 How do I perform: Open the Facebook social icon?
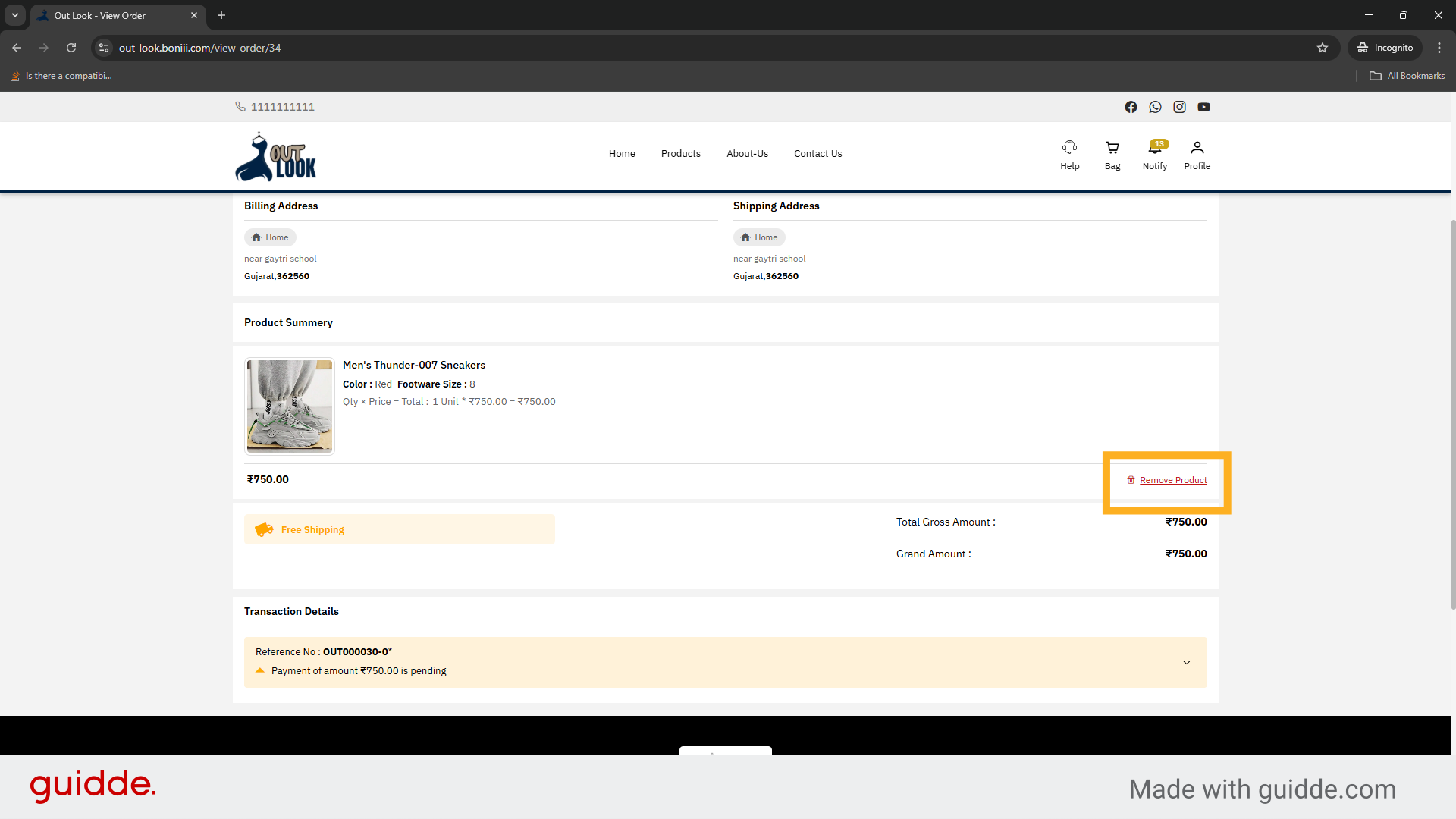click(1131, 107)
